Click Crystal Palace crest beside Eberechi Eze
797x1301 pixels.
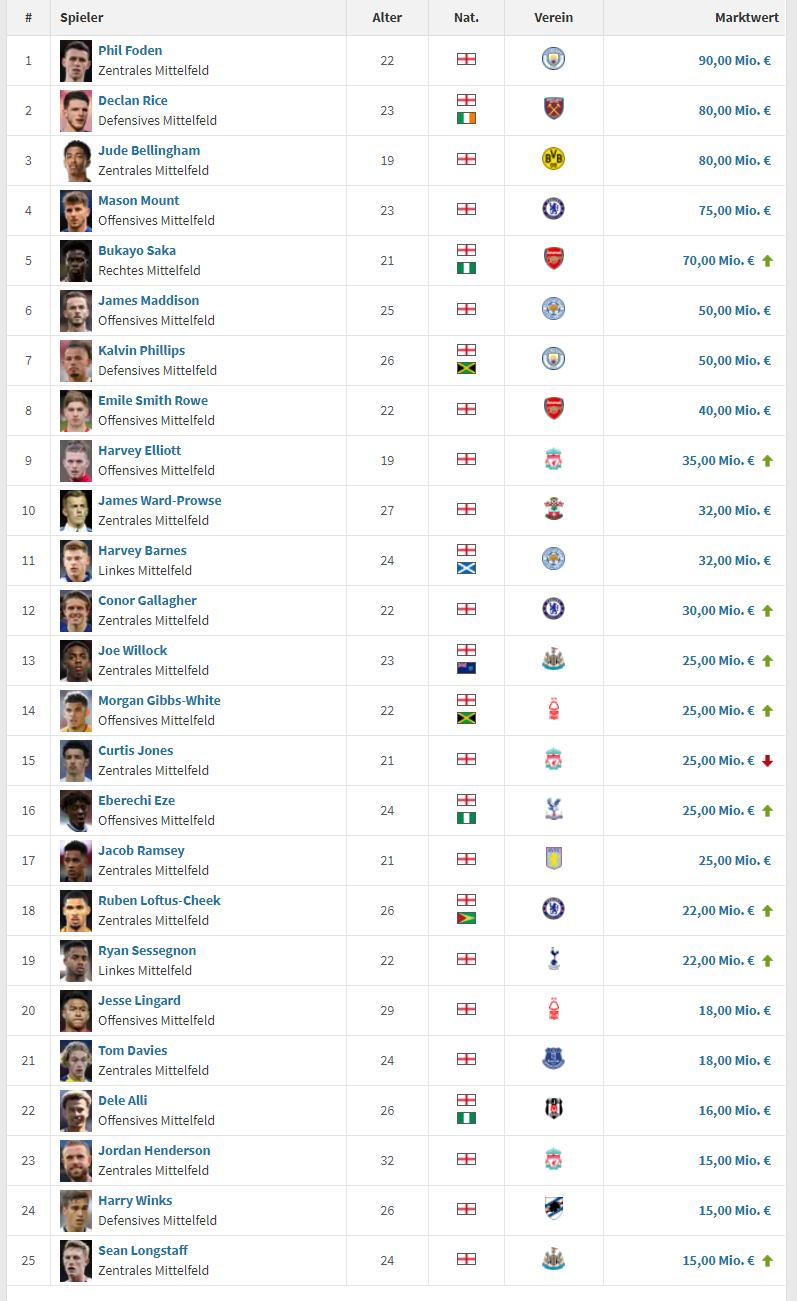(553, 810)
